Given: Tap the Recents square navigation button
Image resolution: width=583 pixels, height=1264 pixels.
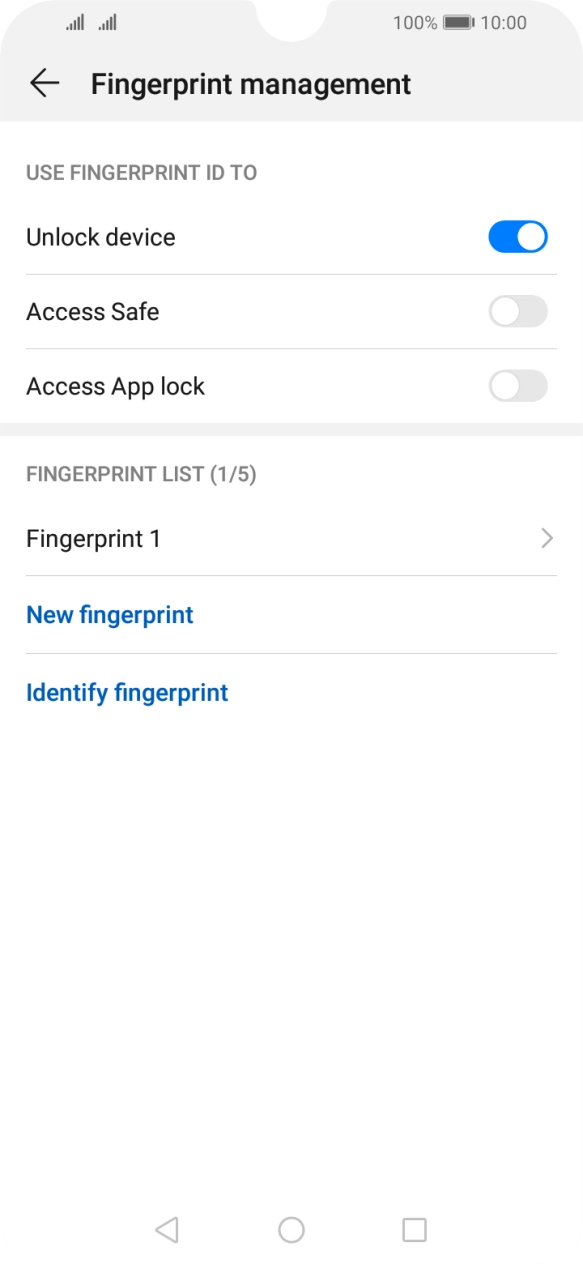Looking at the screenshot, I should pyautogui.click(x=413, y=1229).
